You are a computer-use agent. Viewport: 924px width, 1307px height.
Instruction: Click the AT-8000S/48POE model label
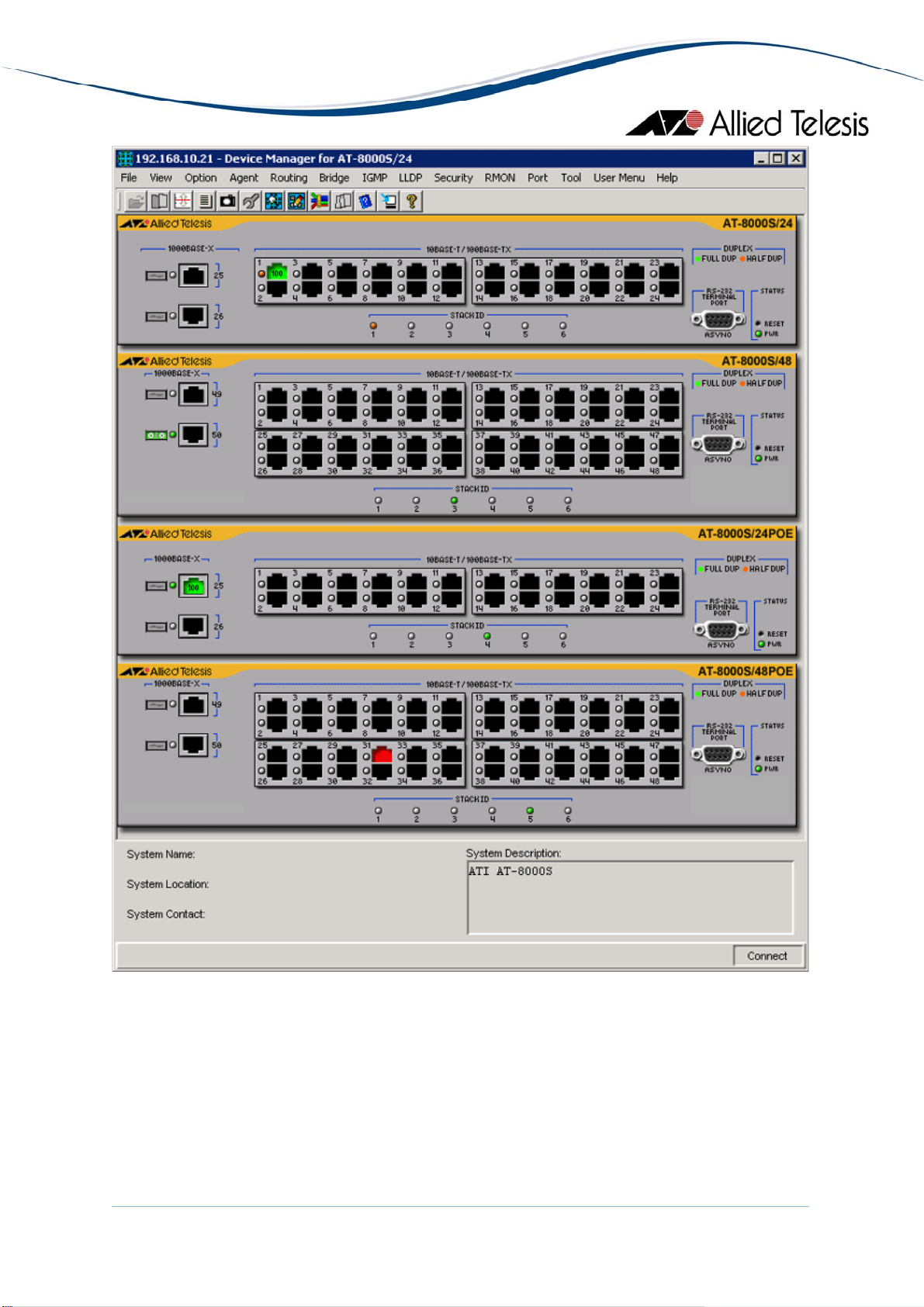pos(745,672)
